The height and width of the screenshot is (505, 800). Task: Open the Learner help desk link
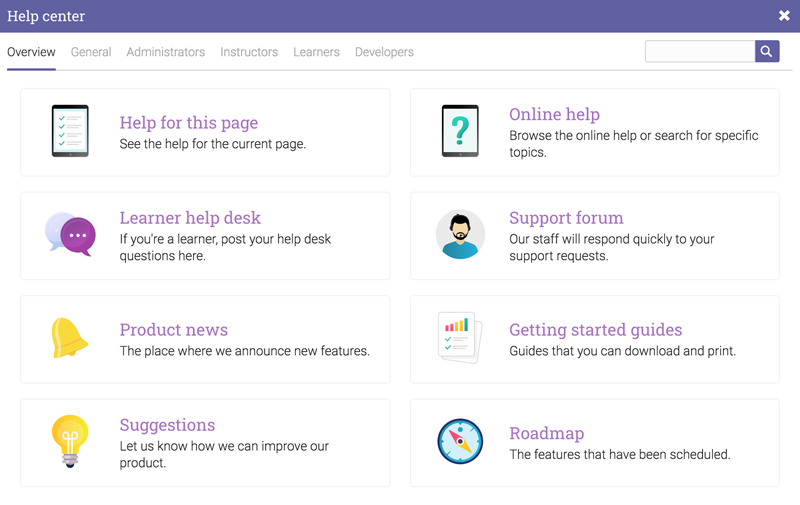(190, 218)
